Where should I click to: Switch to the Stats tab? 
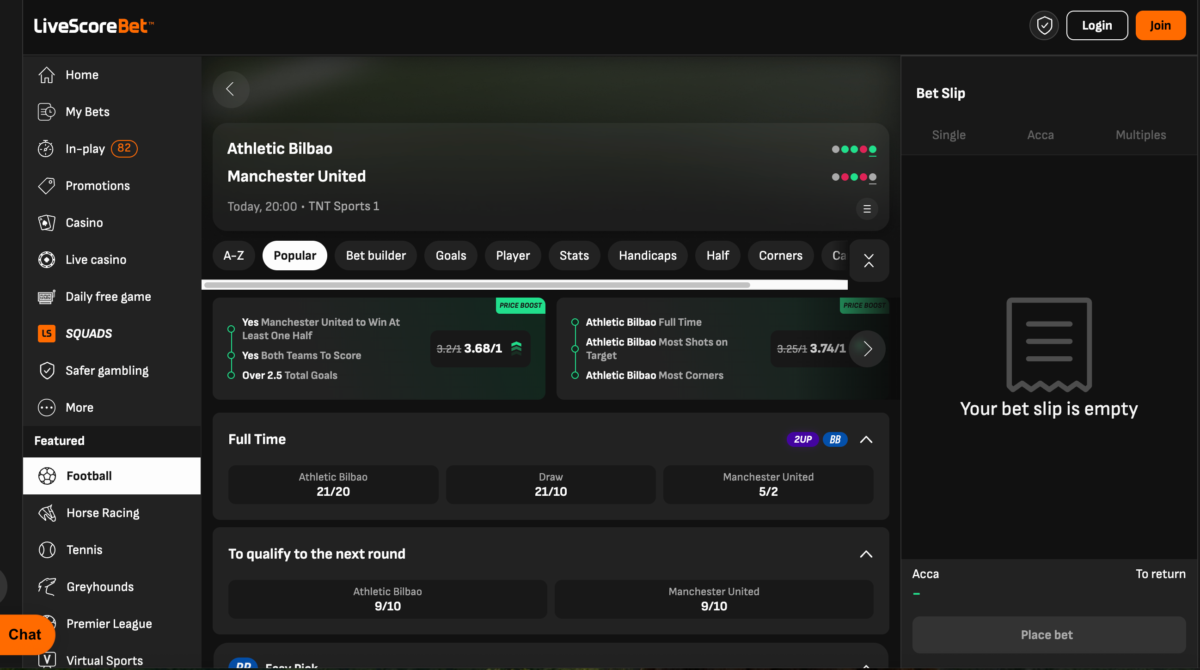[574, 256]
